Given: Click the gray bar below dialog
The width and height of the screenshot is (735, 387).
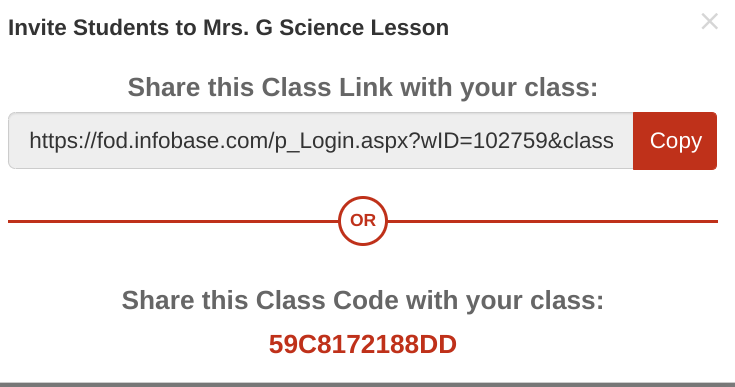Looking at the screenshot, I should [368, 385].
